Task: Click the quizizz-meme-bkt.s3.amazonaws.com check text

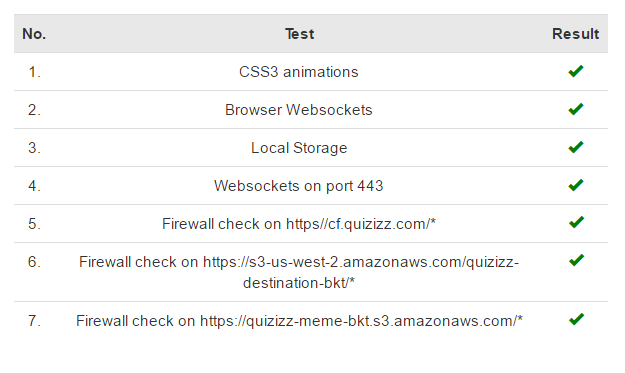Action: coord(299,321)
